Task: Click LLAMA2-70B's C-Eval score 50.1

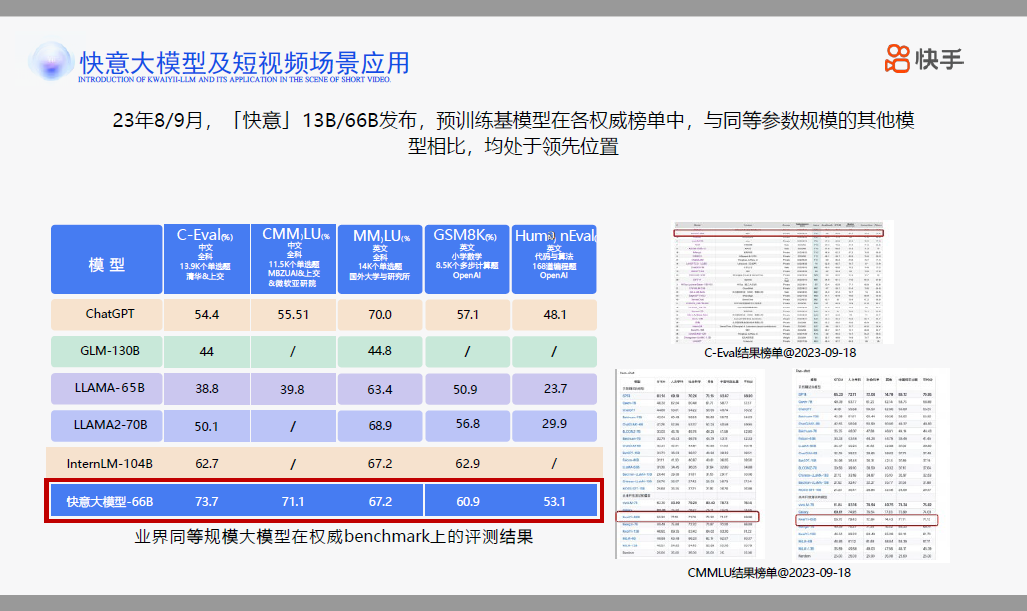Action: 206,426
